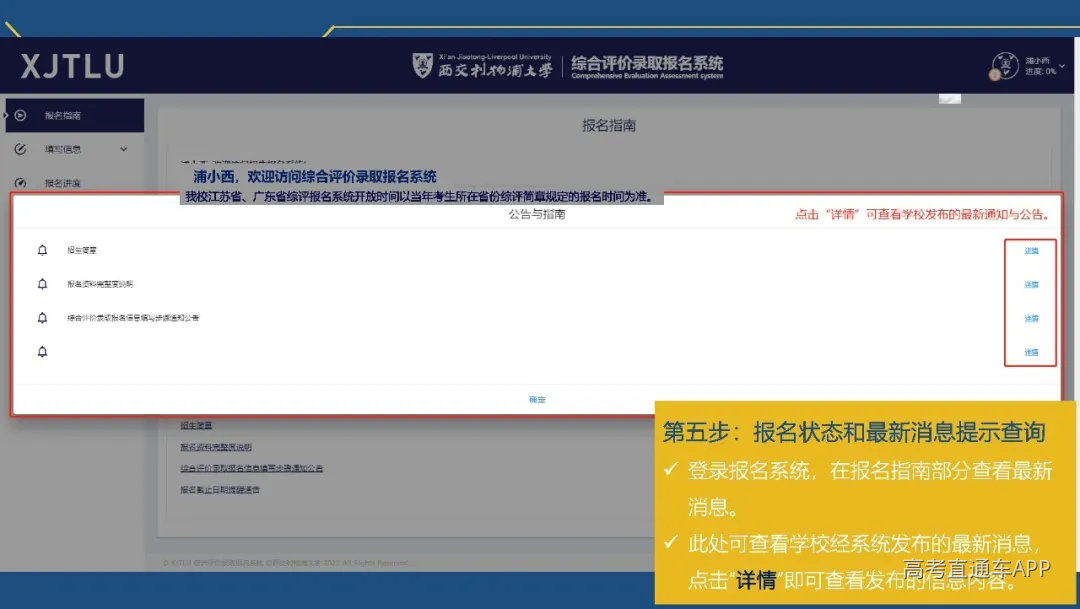This screenshot has height=609, width=1080.
Task: Click the 确定 button in the dialog
Action: 537,398
